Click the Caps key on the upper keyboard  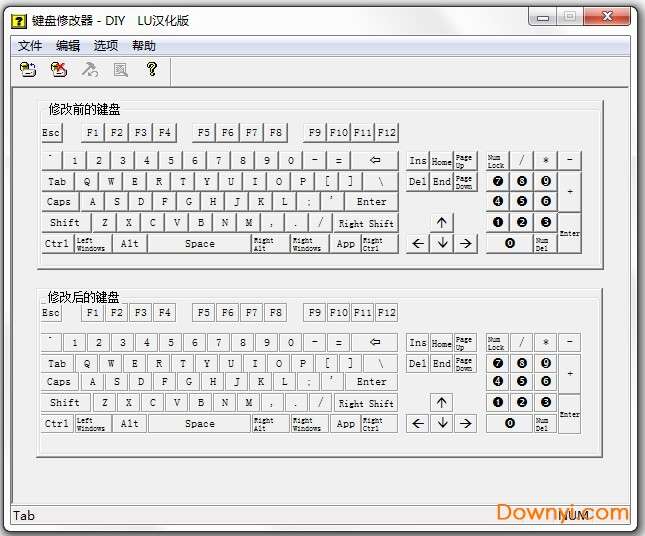[x=59, y=202]
